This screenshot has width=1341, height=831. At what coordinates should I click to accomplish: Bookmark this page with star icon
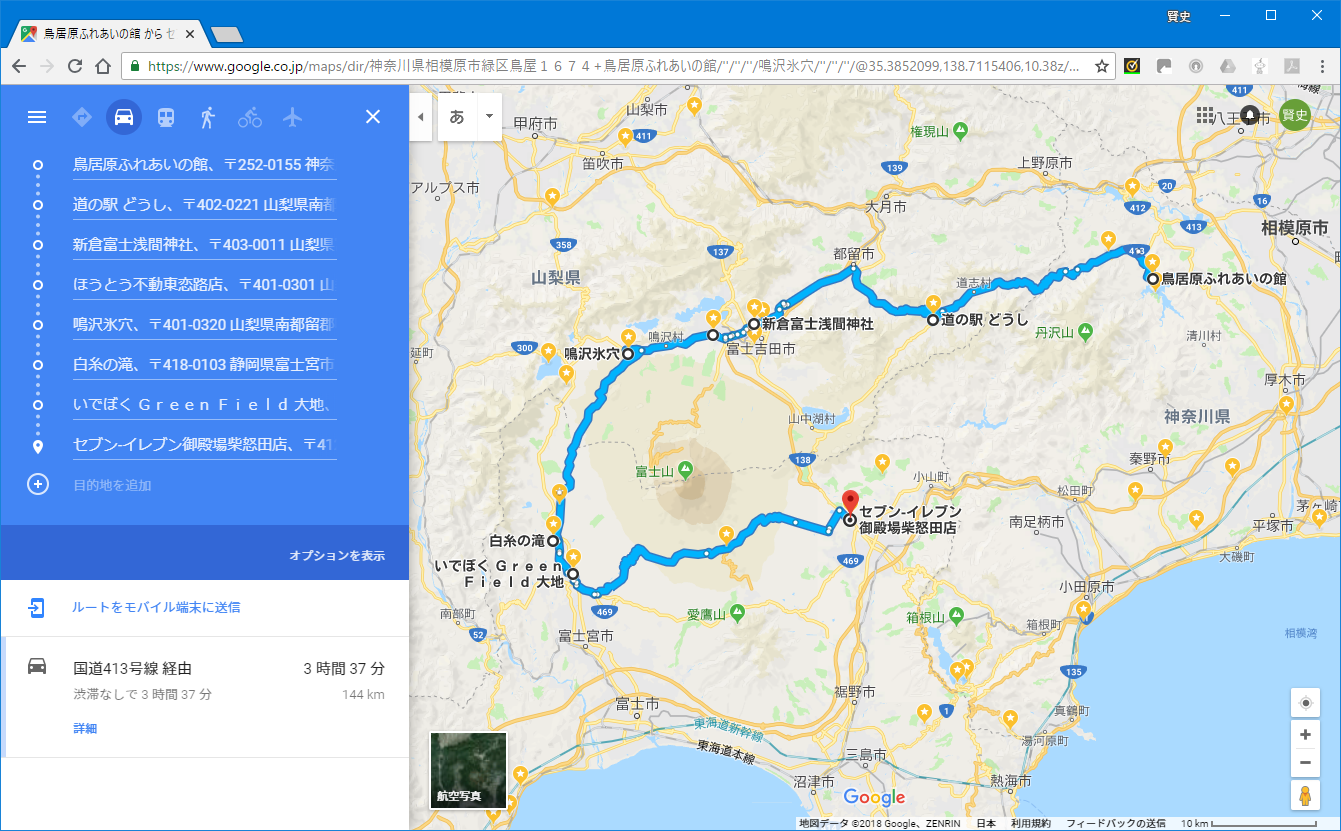[1101, 66]
